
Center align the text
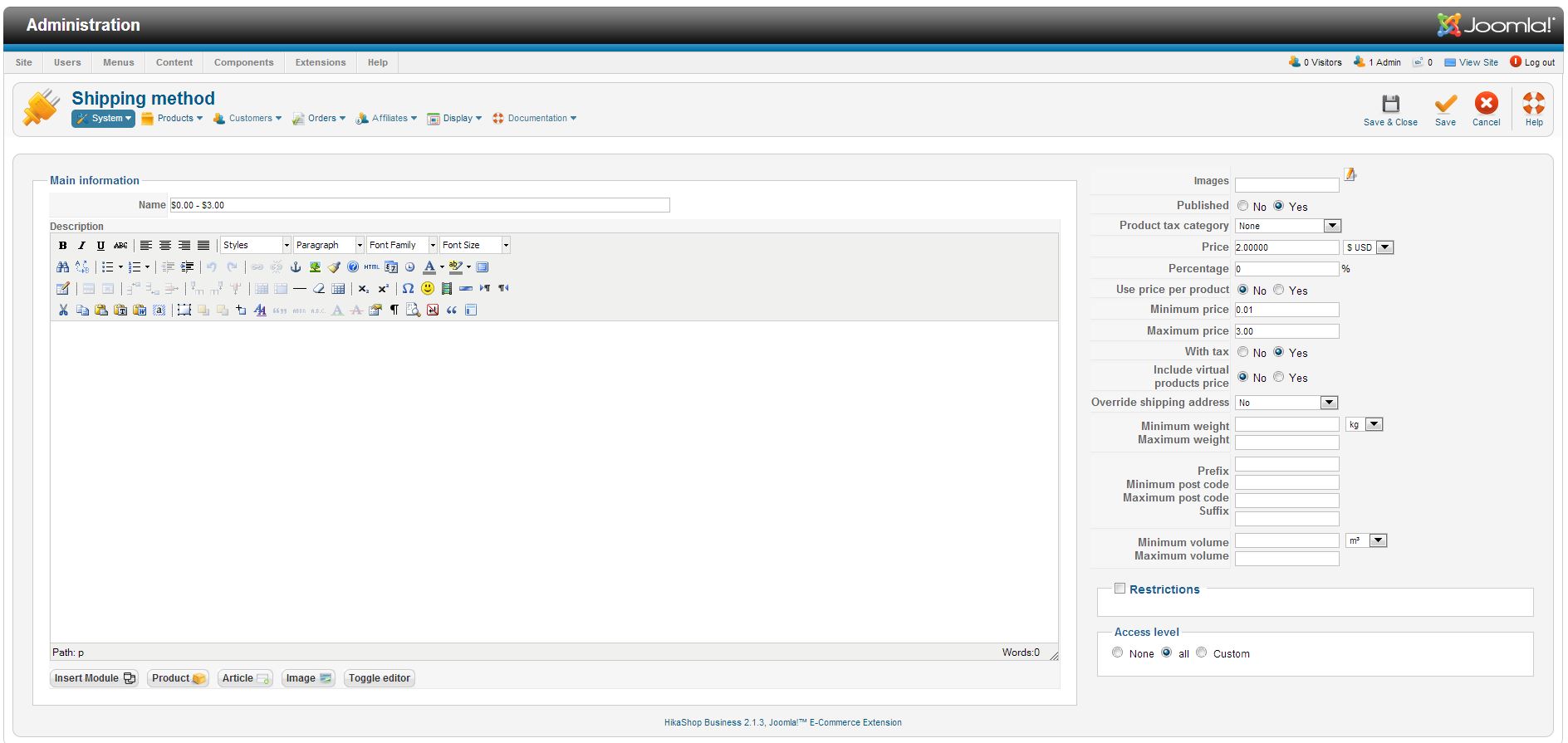(165, 245)
